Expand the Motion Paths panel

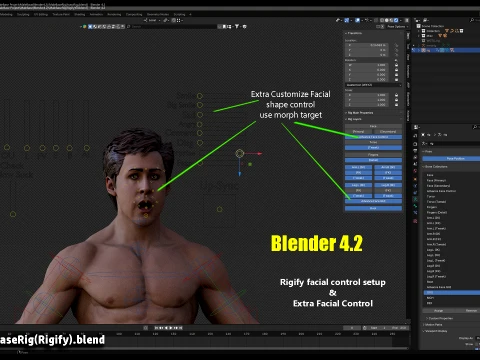coord(433,324)
